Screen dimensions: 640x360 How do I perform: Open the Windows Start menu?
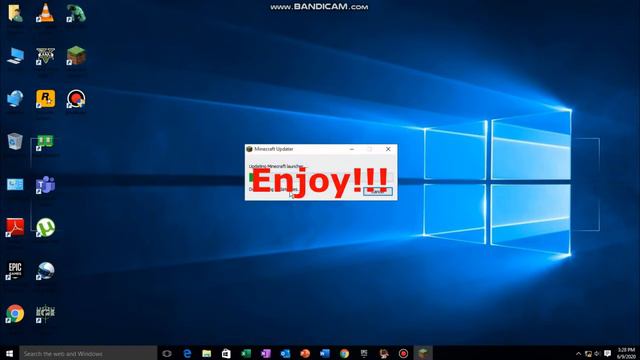tap(9, 353)
